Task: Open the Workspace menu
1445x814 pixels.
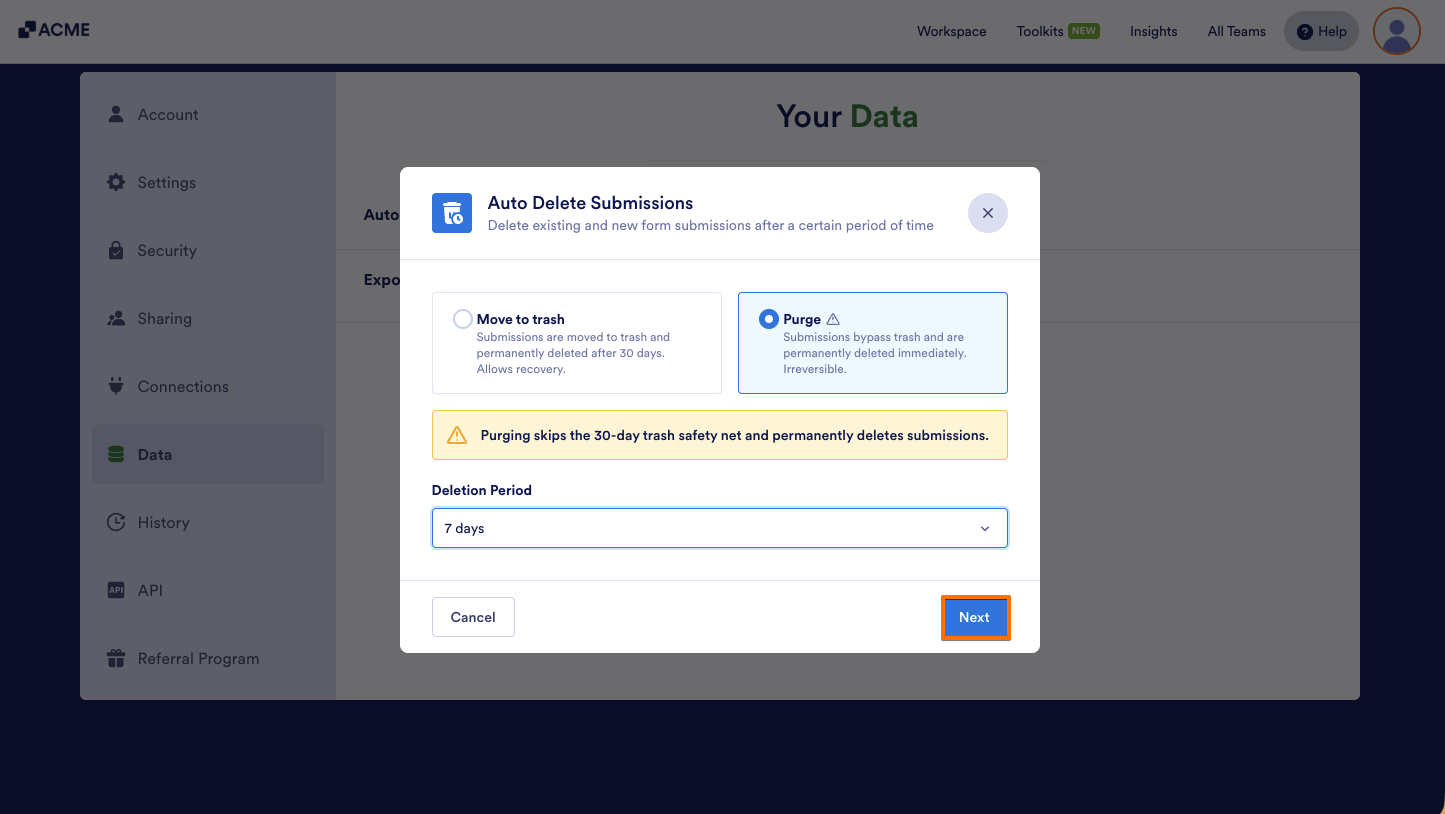Action: point(952,31)
